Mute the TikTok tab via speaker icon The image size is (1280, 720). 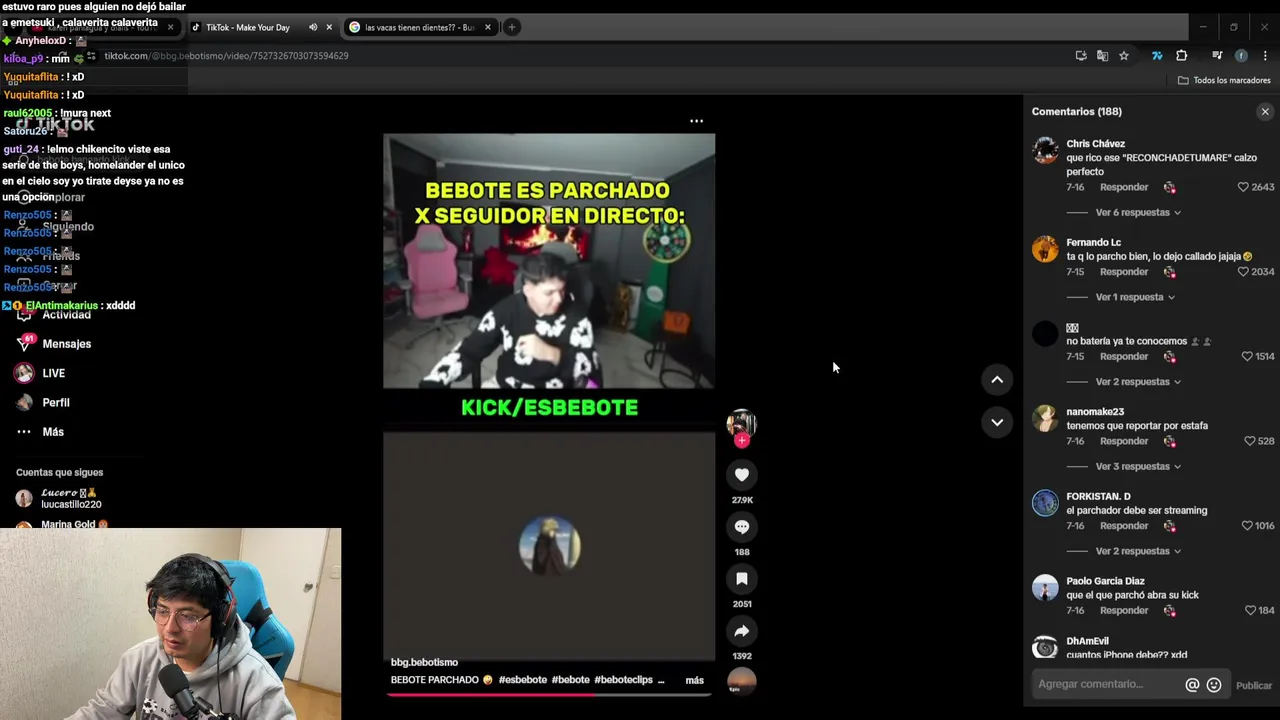[313, 27]
